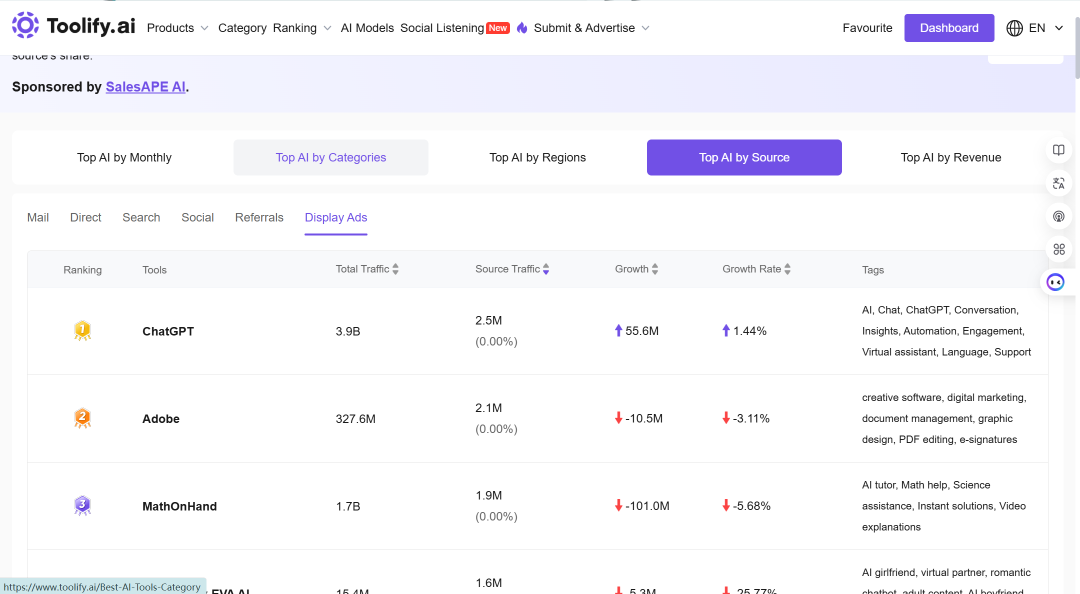The image size is (1080, 594).
Task: Click the Dashboard button
Action: point(949,28)
